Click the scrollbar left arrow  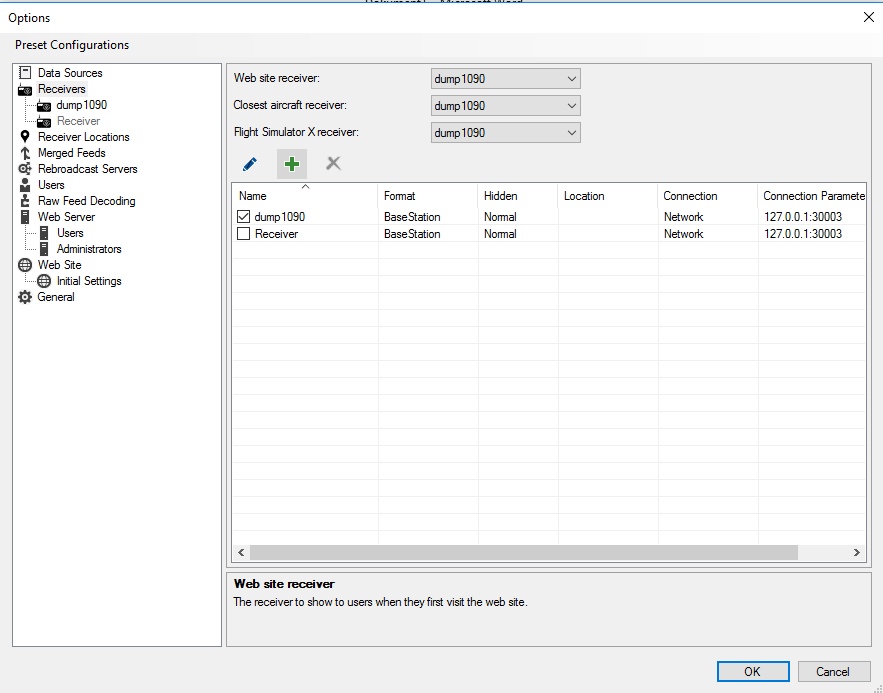[x=241, y=552]
